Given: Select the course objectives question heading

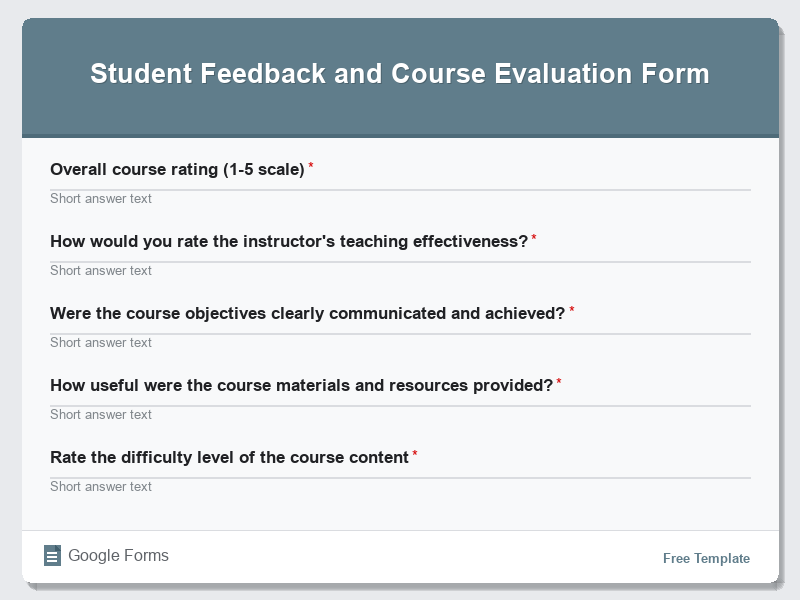Looking at the screenshot, I should click(x=307, y=312).
